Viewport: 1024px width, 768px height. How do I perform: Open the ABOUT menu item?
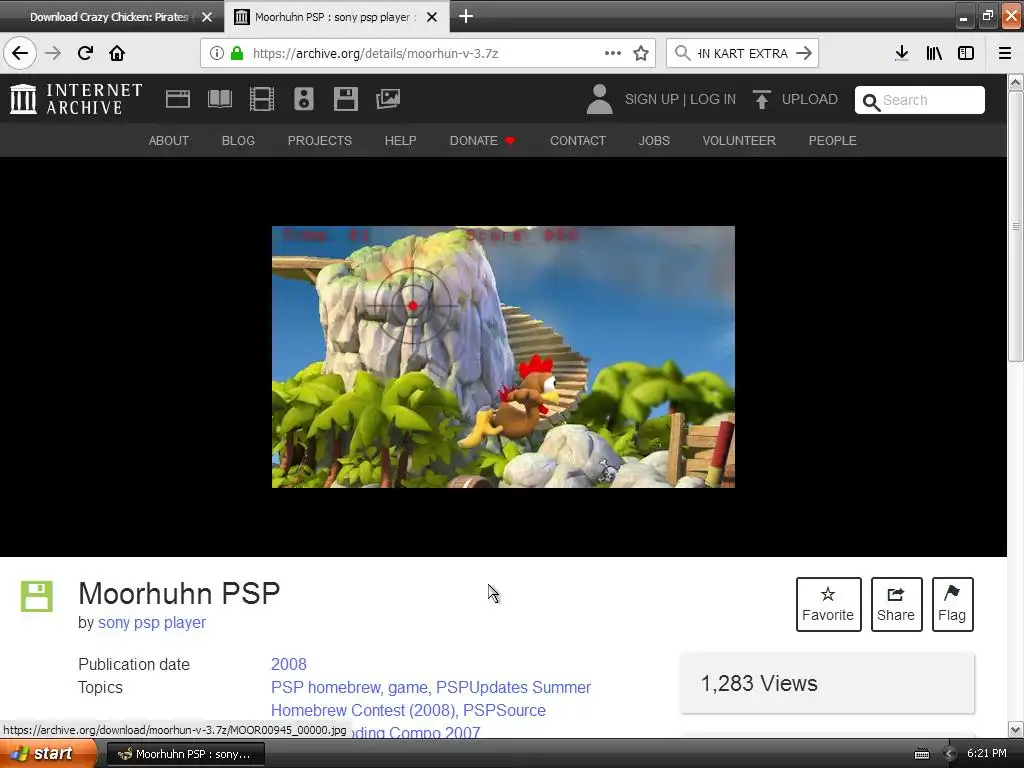pyautogui.click(x=168, y=140)
